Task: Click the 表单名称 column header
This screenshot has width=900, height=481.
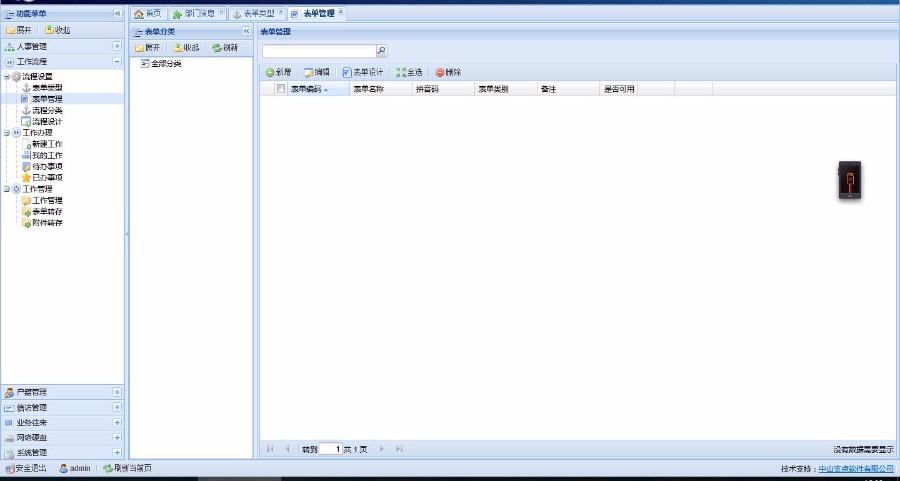Action: [381, 89]
